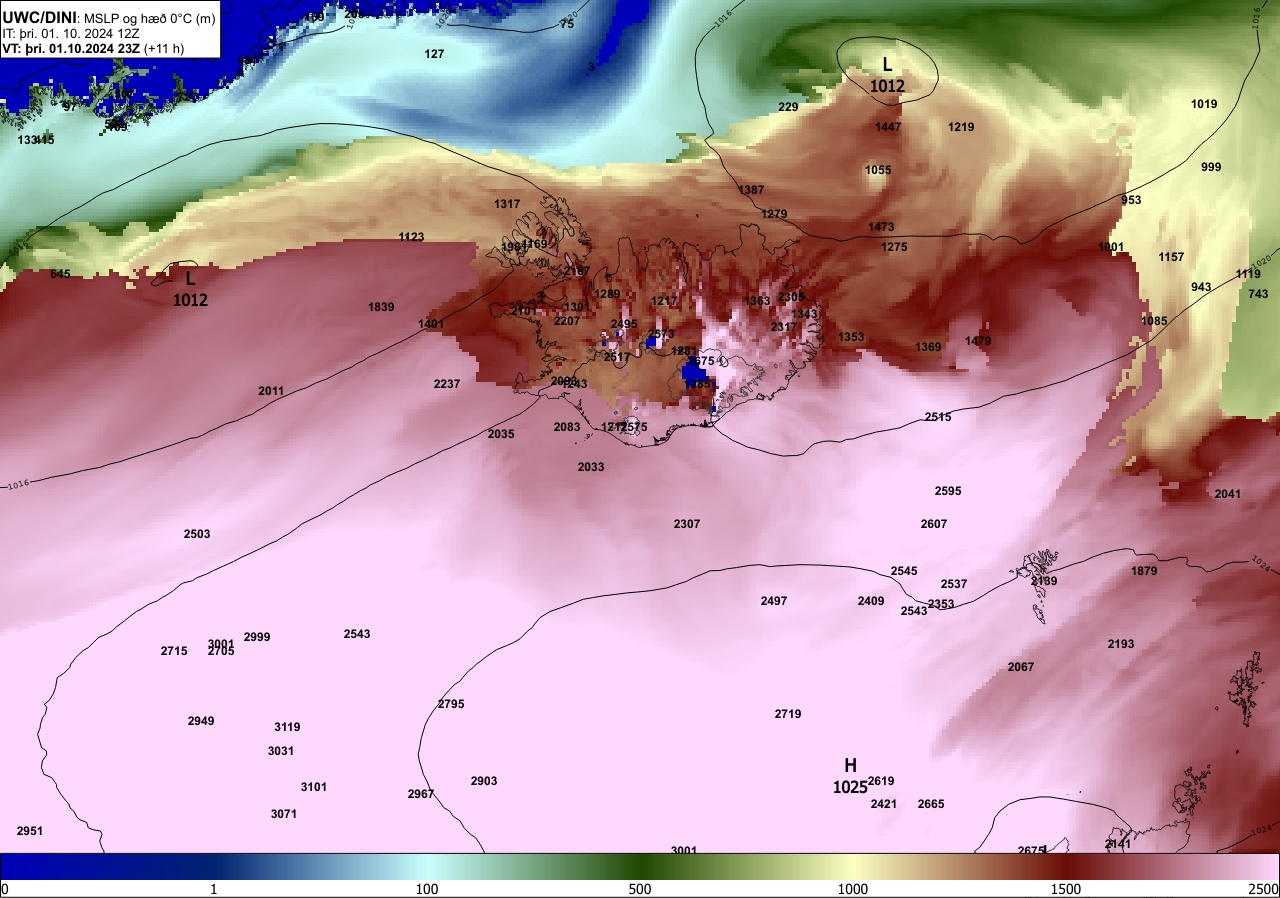Image resolution: width=1280 pixels, height=898 pixels.
Task: Click the freezing level value '1479'
Action: point(978,341)
